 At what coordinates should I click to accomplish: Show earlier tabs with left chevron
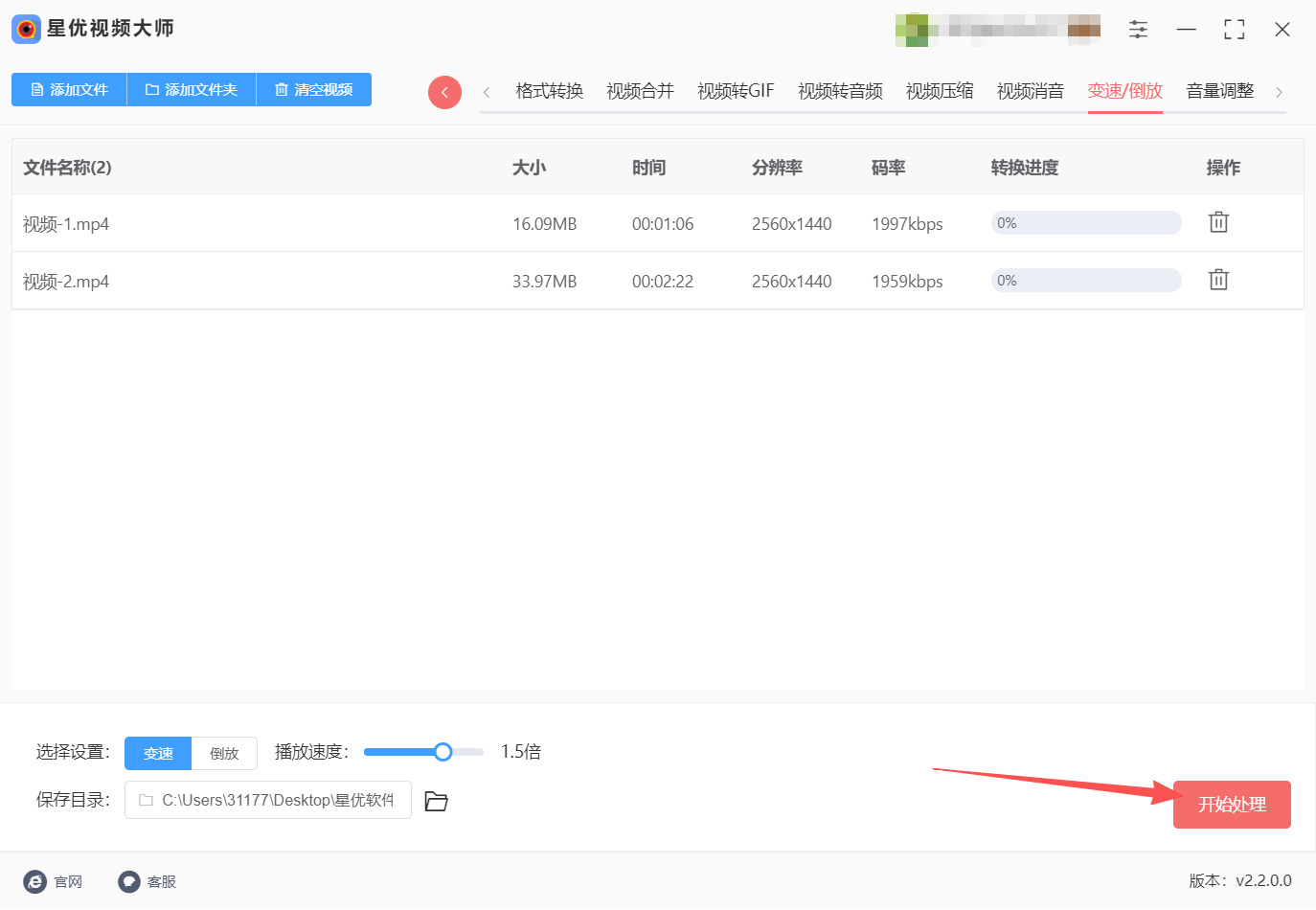click(487, 92)
